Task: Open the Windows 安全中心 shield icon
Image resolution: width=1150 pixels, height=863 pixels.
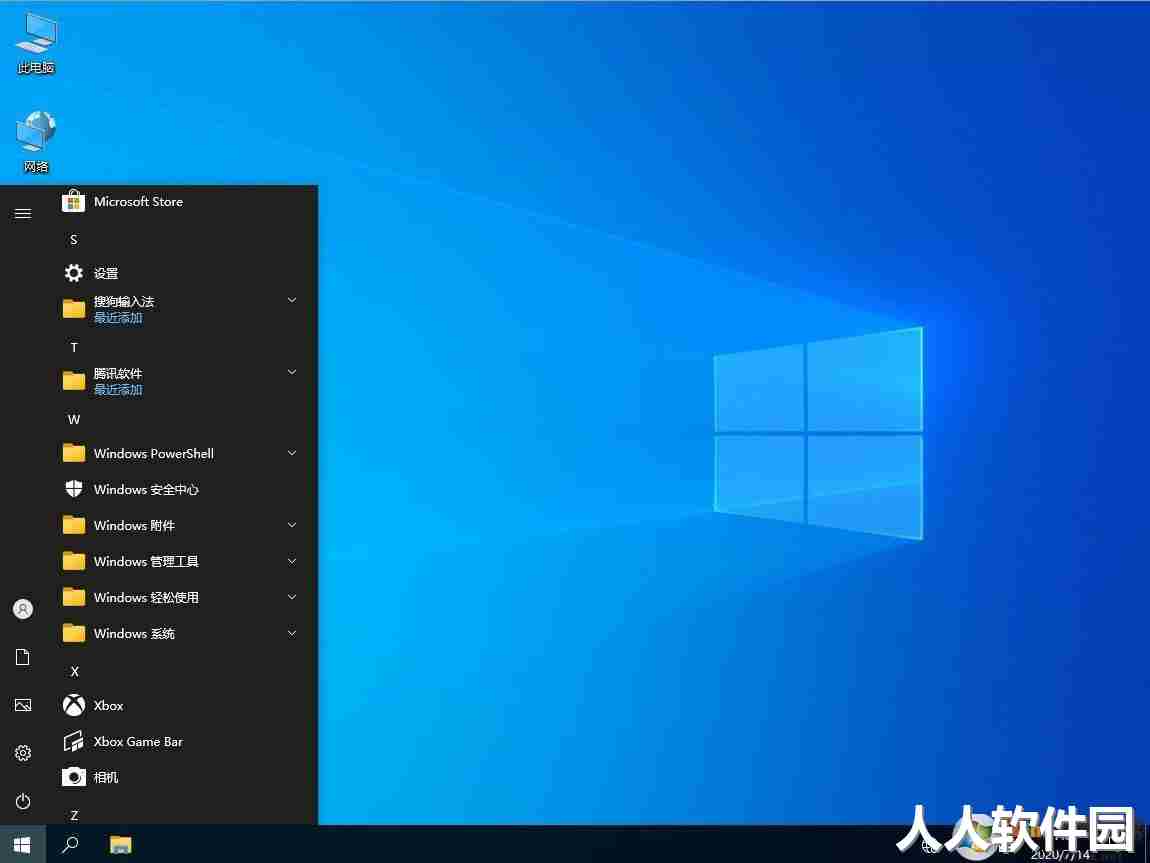Action: pos(73,489)
